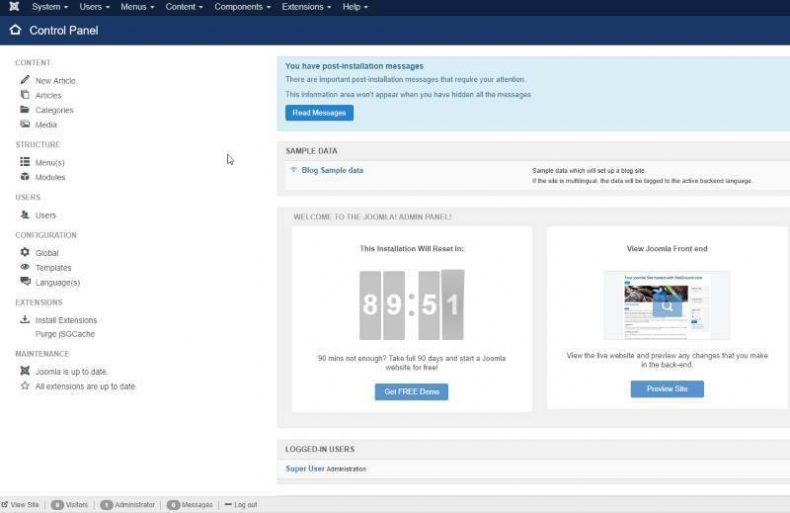Click the Get FREE Demo button
The width and height of the screenshot is (790, 513).
411,392
